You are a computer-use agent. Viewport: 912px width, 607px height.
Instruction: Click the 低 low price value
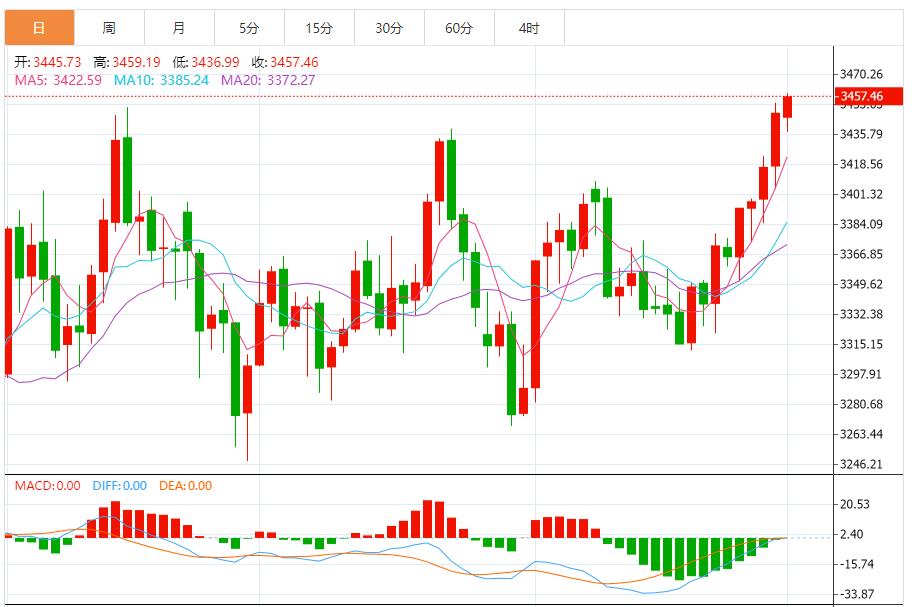pos(216,62)
